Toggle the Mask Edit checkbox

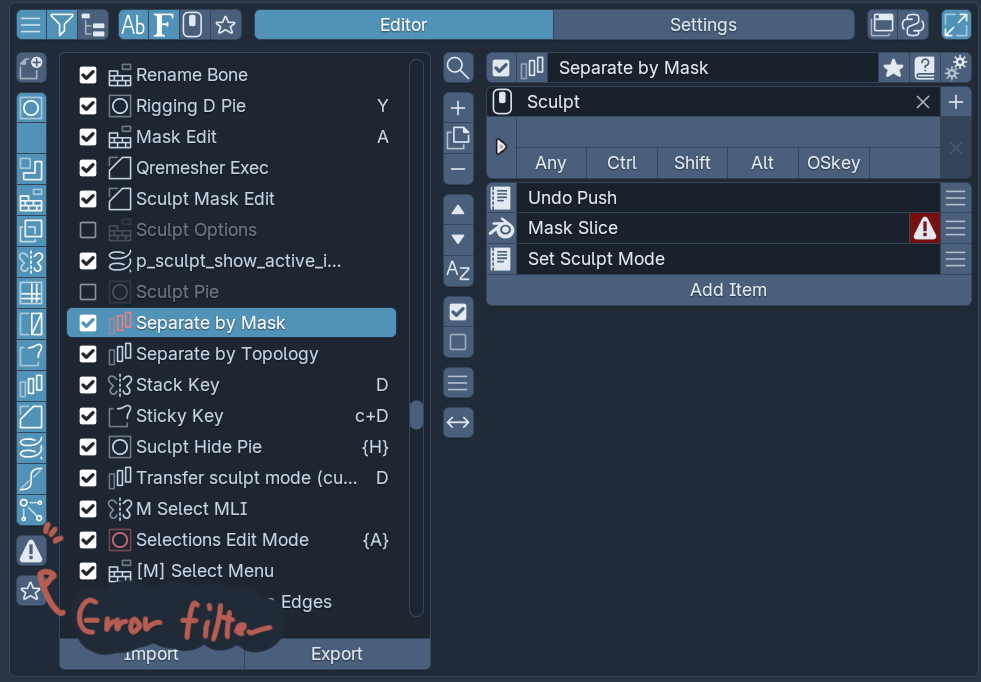tap(88, 137)
